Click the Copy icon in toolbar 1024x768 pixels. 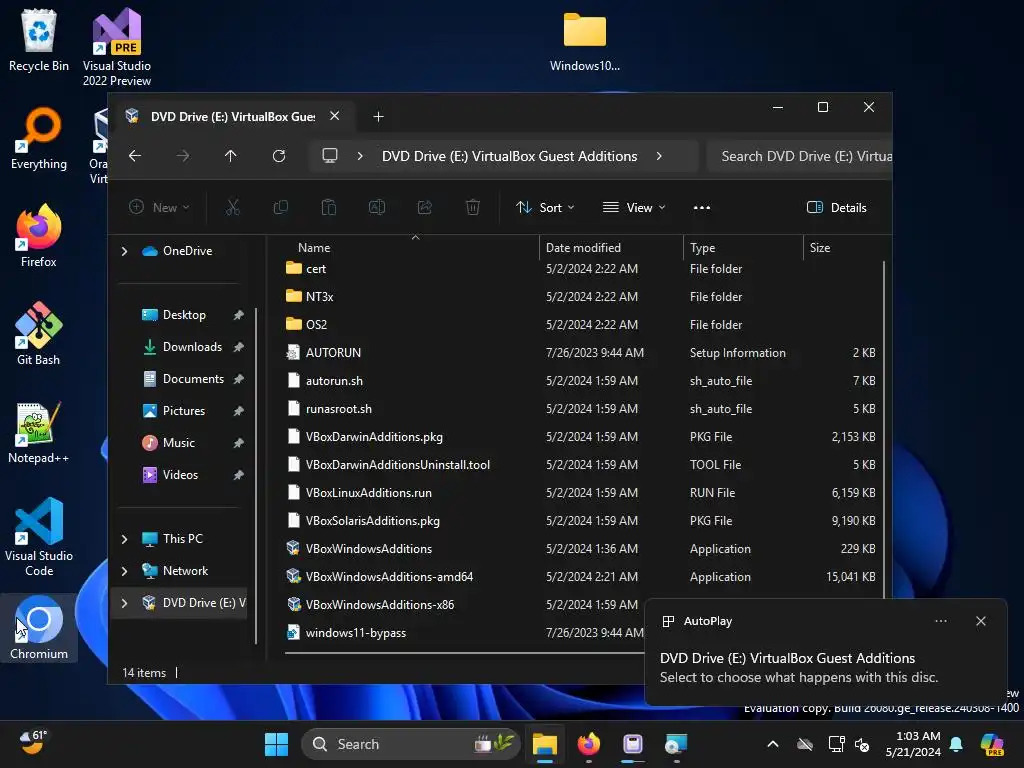(281, 208)
